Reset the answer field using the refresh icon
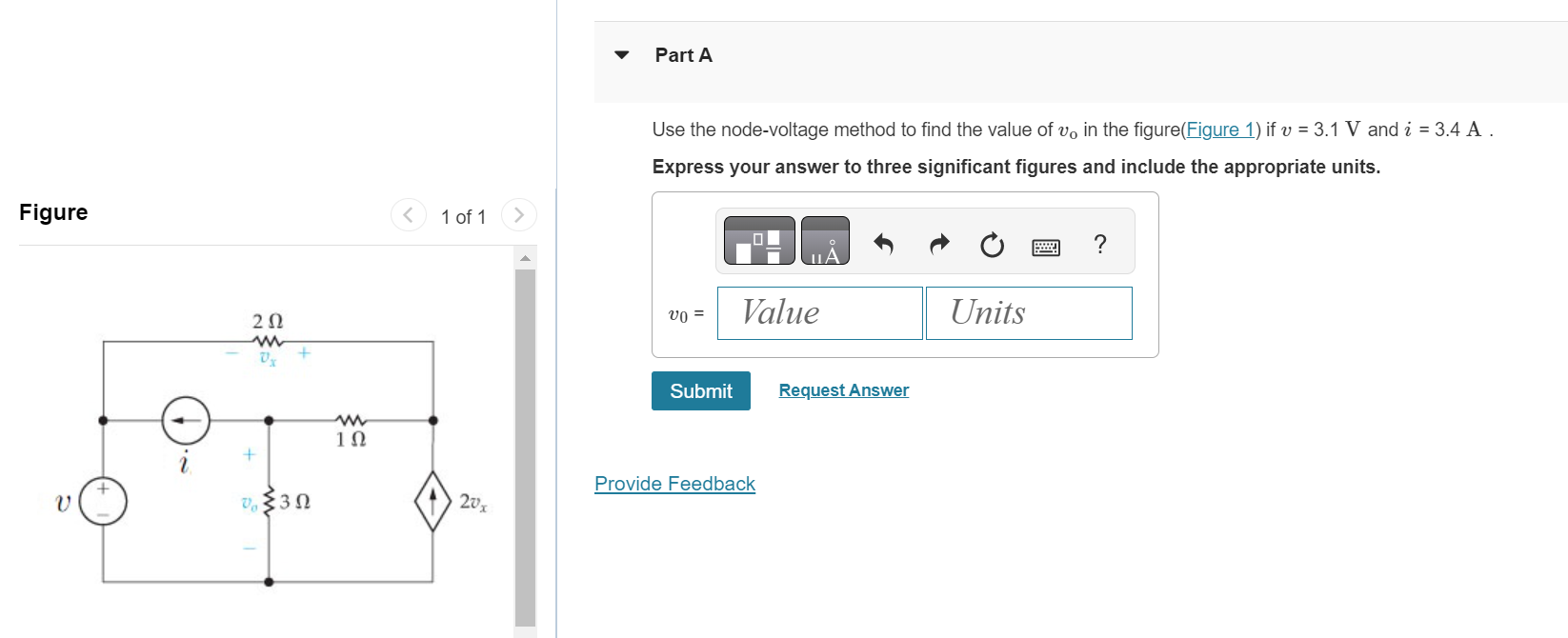This screenshot has height=638, width=1568. [991, 244]
